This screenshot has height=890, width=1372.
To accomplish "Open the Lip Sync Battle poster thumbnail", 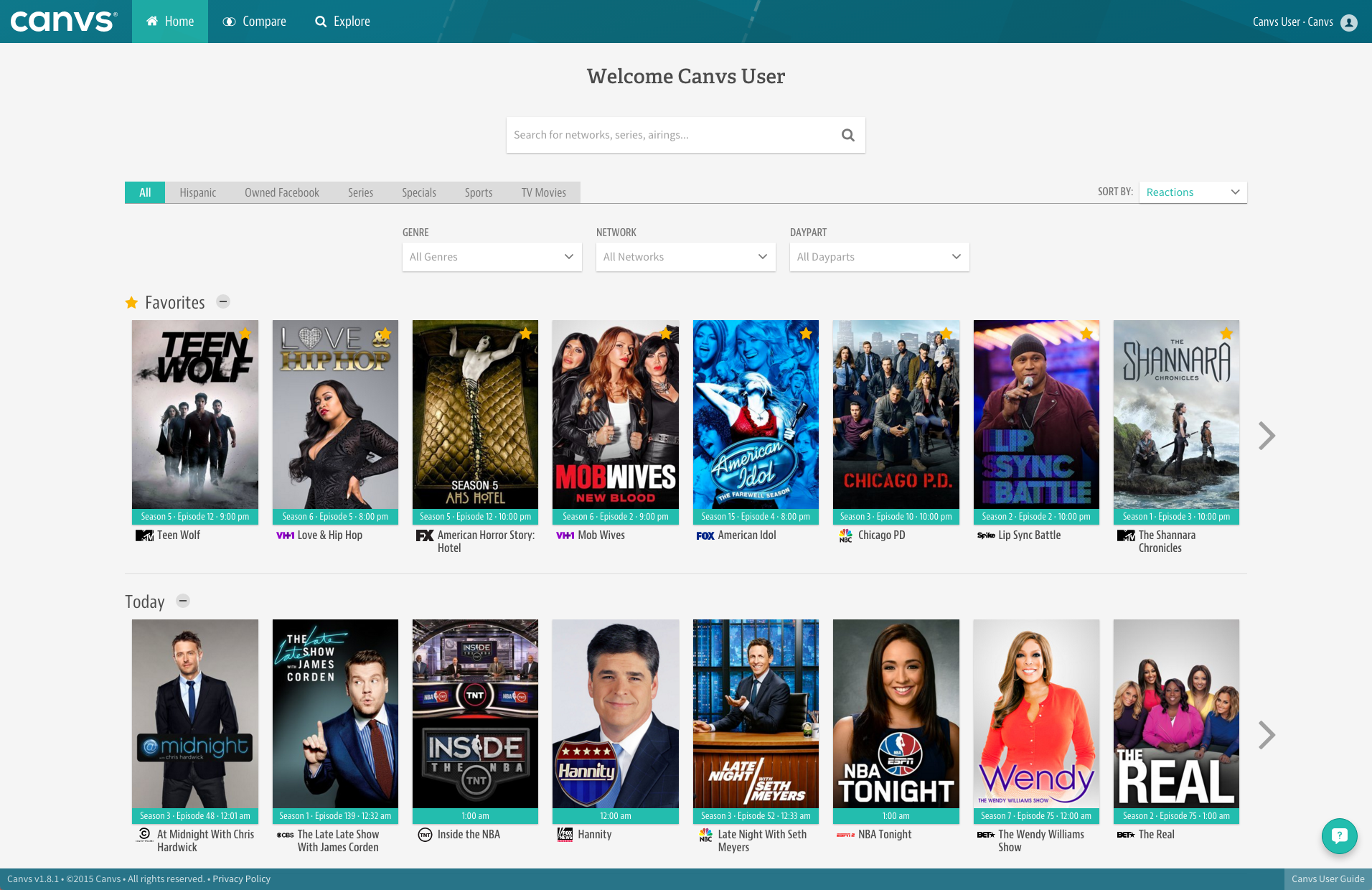I will [x=1036, y=415].
